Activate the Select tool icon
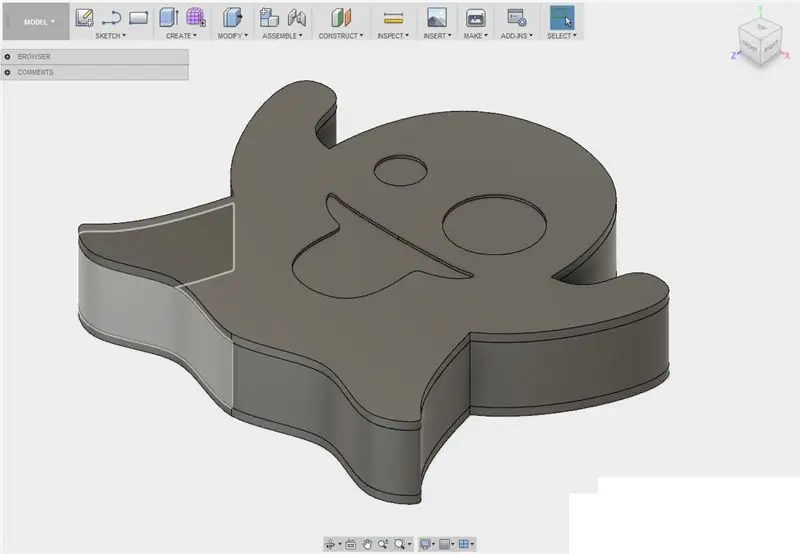The image size is (800, 554). point(562,18)
